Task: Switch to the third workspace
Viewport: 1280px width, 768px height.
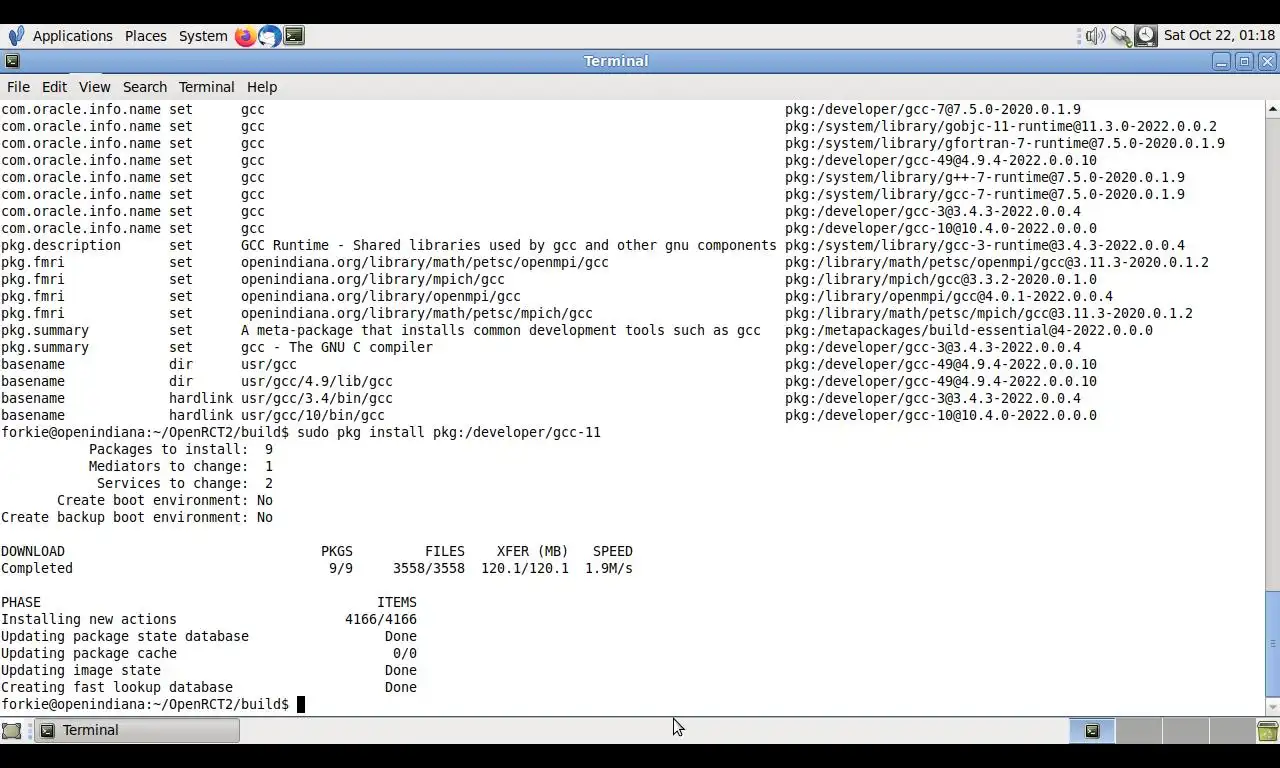Action: (x=1186, y=731)
